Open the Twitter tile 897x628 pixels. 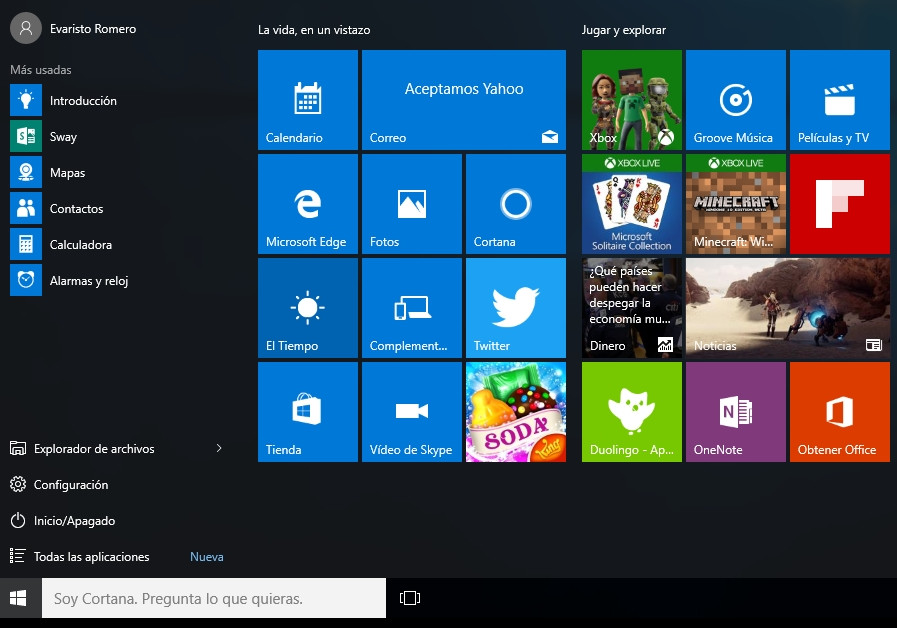click(515, 308)
